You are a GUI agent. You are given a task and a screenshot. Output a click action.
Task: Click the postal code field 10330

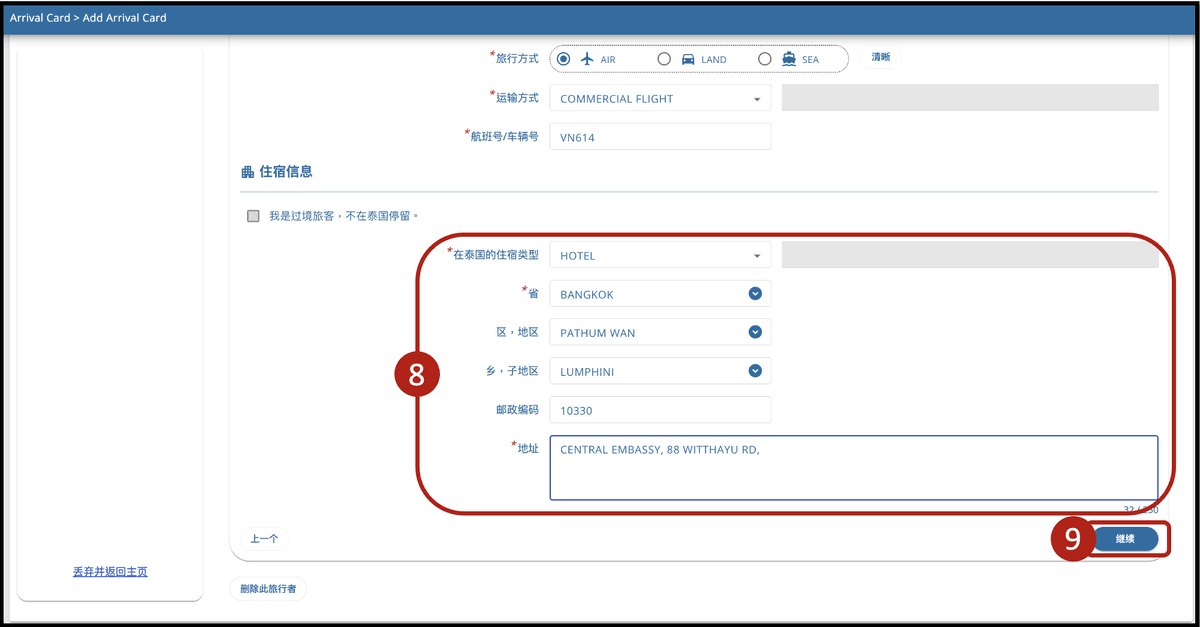(660, 410)
